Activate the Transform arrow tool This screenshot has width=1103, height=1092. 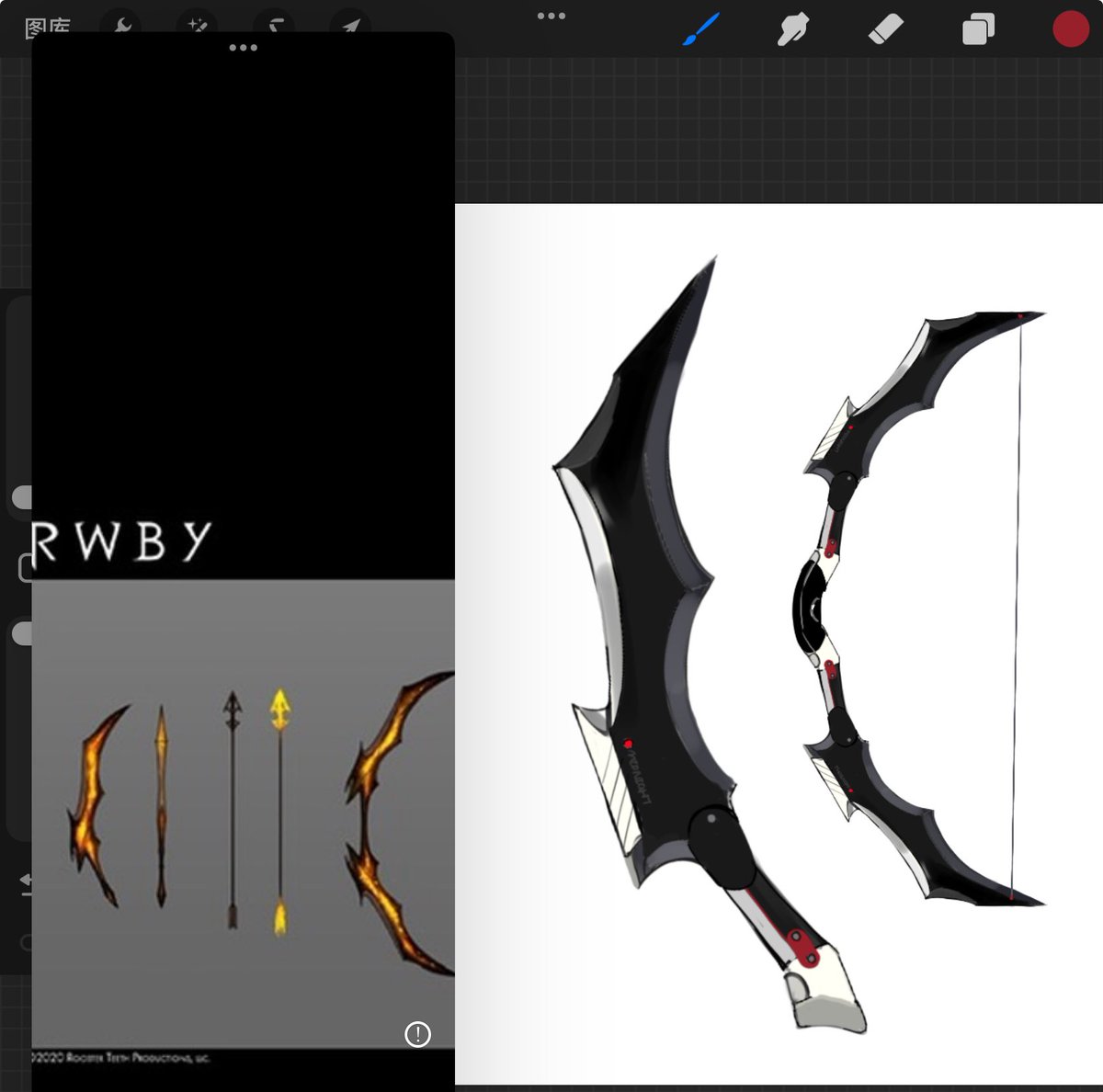[351, 28]
